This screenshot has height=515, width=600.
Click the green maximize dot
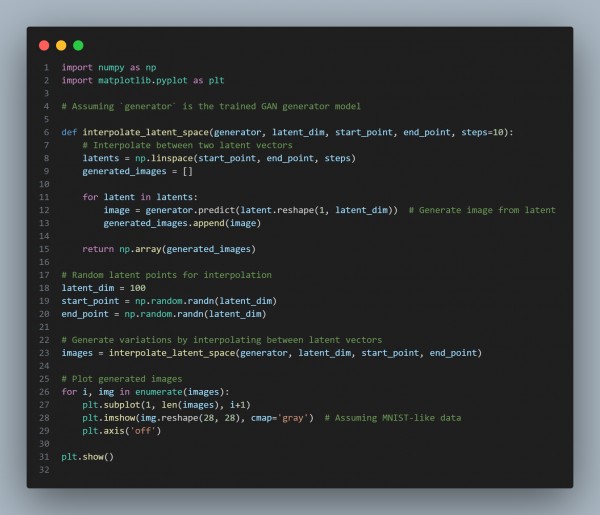tap(78, 46)
